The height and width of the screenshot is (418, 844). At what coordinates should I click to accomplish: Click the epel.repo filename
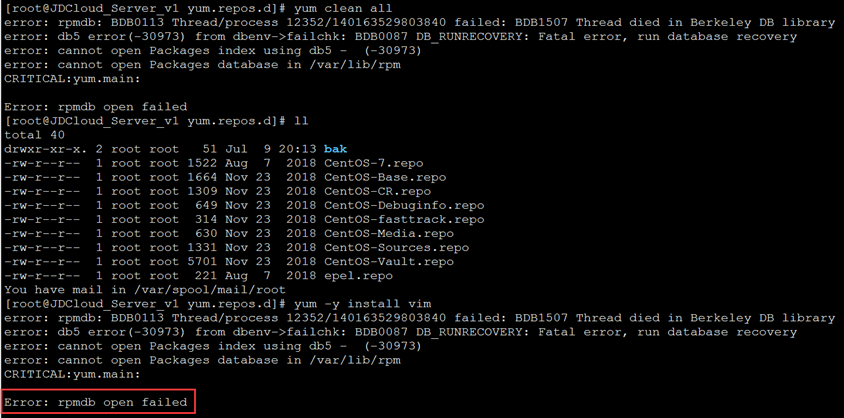pyautogui.click(x=358, y=275)
